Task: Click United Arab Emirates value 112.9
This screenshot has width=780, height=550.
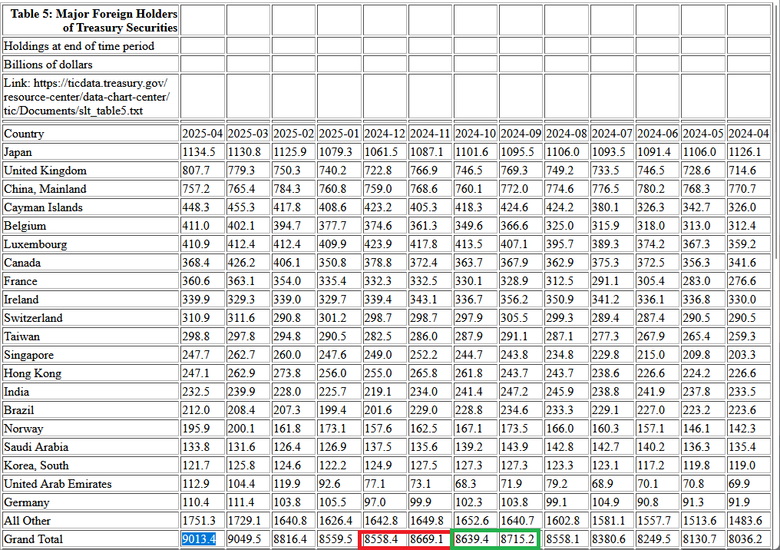Action: (196, 483)
